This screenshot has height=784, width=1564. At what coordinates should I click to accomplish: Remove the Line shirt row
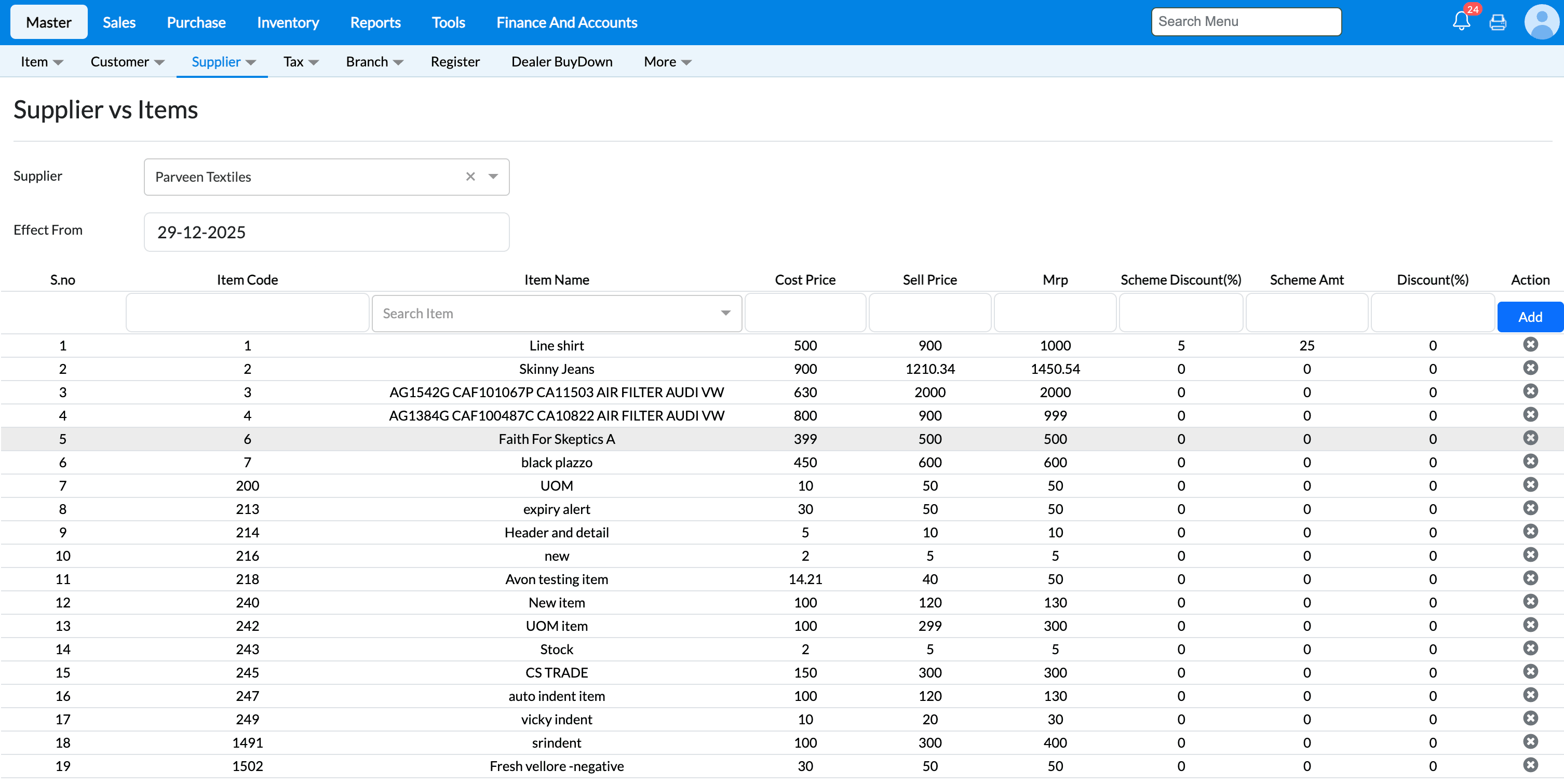click(1530, 345)
